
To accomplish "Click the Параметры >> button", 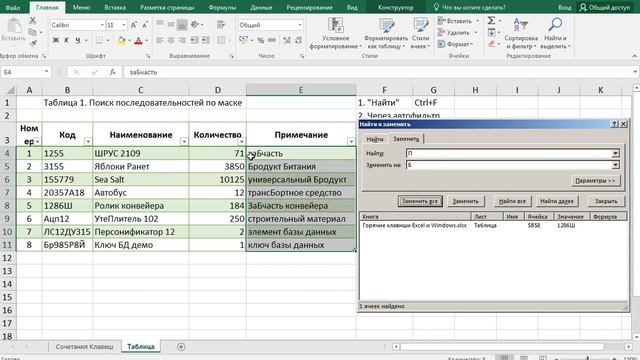I will point(595,181).
